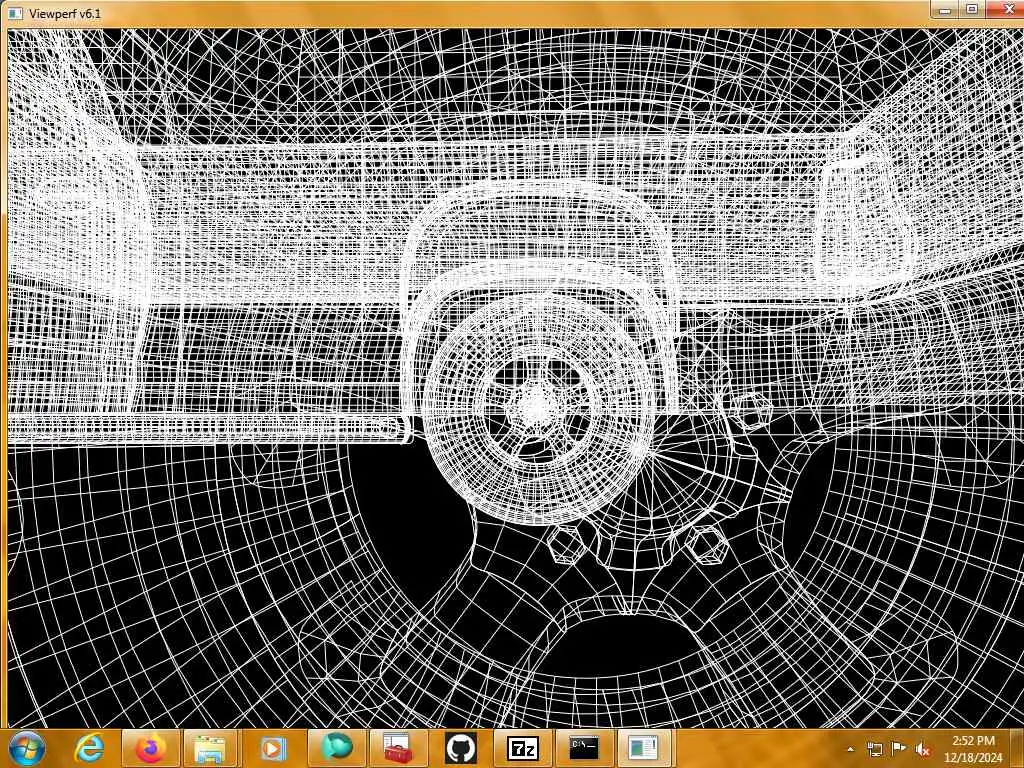Image resolution: width=1024 pixels, height=768 pixels.
Task: Launch Windows Media Player
Action: [x=272, y=748]
